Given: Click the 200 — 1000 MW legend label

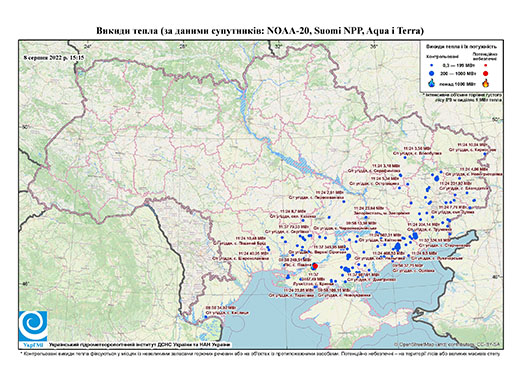Looking at the screenshot, I should point(457,73).
